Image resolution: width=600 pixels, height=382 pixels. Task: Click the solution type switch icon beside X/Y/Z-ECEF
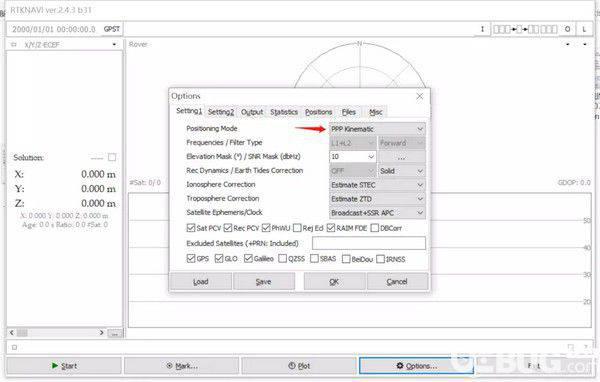pyautogui.click(x=14, y=45)
